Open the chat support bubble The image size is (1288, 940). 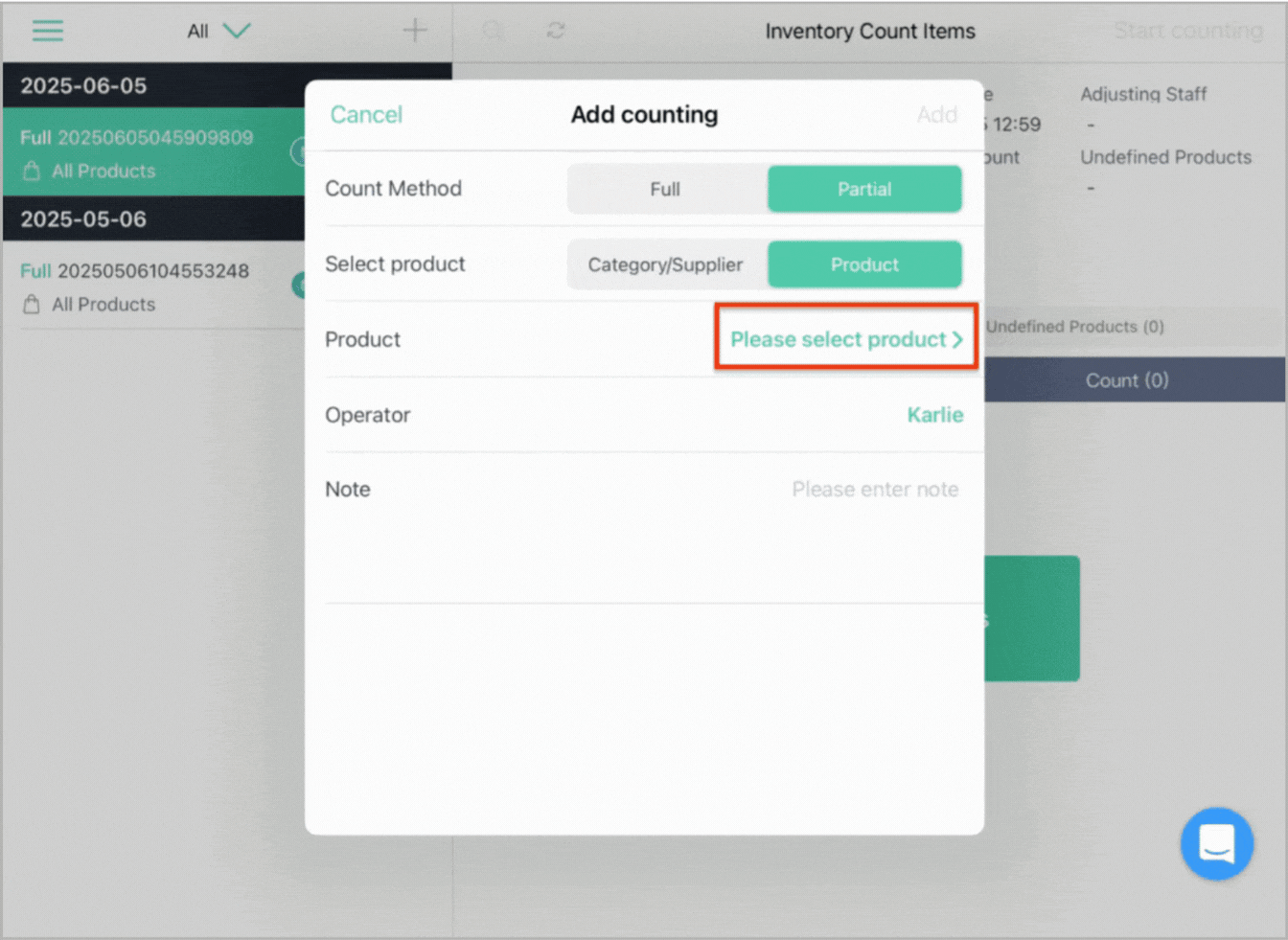(x=1217, y=844)
